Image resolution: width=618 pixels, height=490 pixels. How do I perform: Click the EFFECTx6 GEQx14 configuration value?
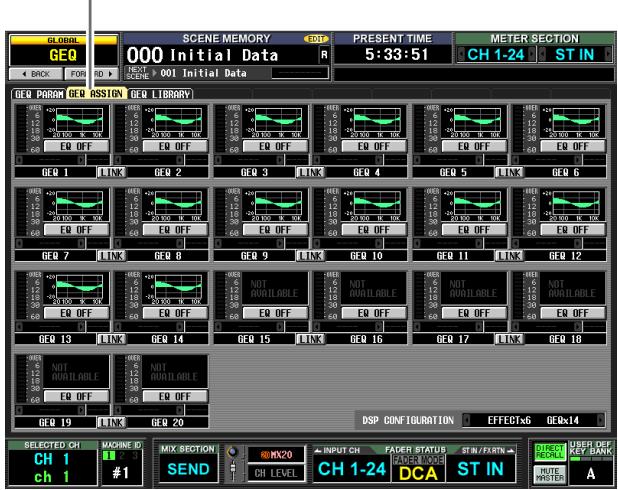click(x=533, y=420)
